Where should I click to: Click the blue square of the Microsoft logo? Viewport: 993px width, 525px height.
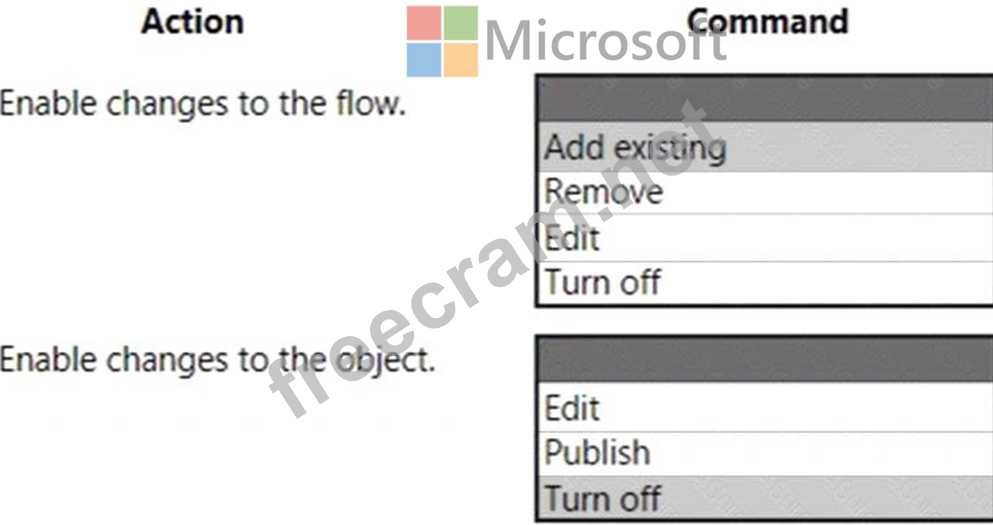424,60
